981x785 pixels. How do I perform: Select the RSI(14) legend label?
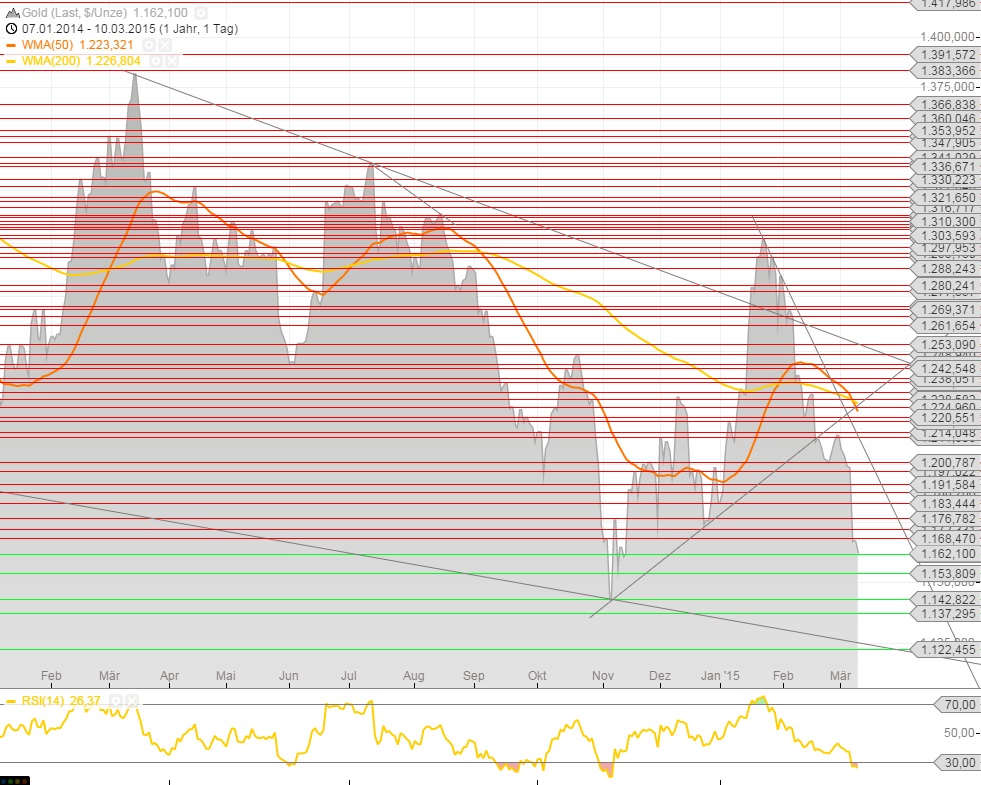click(44, 700)
